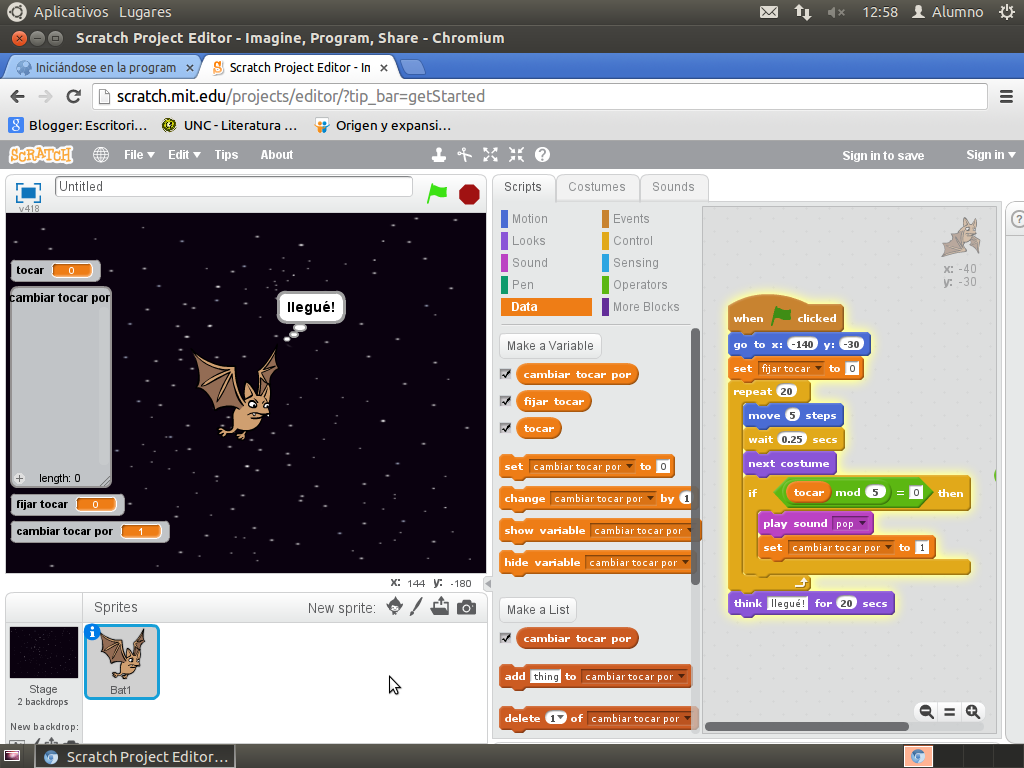Select the Delete scissors tool

pyautogui.click(x=464, y=155)
